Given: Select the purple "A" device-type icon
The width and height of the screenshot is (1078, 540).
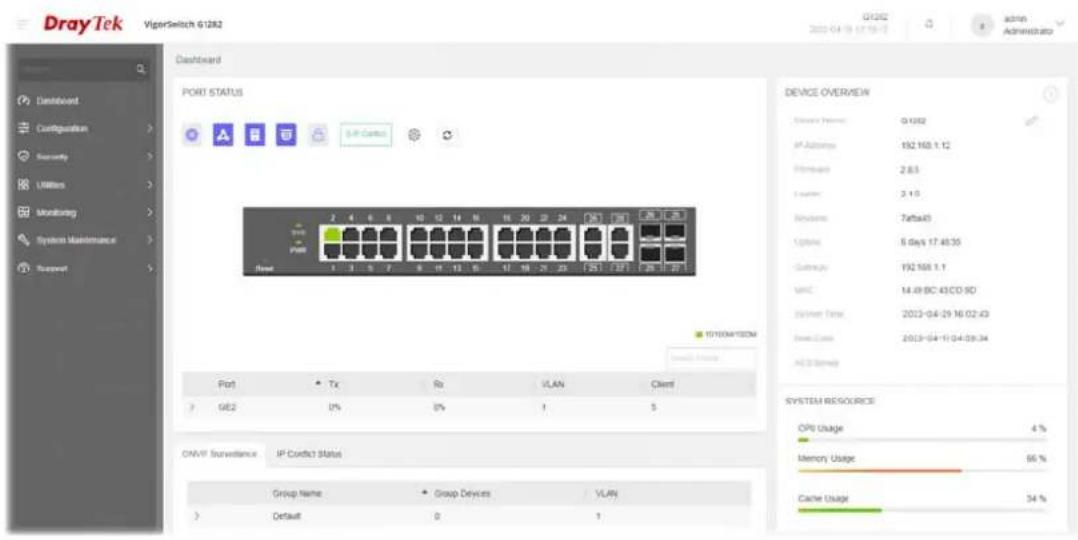Looking at the screenshot, I should point(222,136).
